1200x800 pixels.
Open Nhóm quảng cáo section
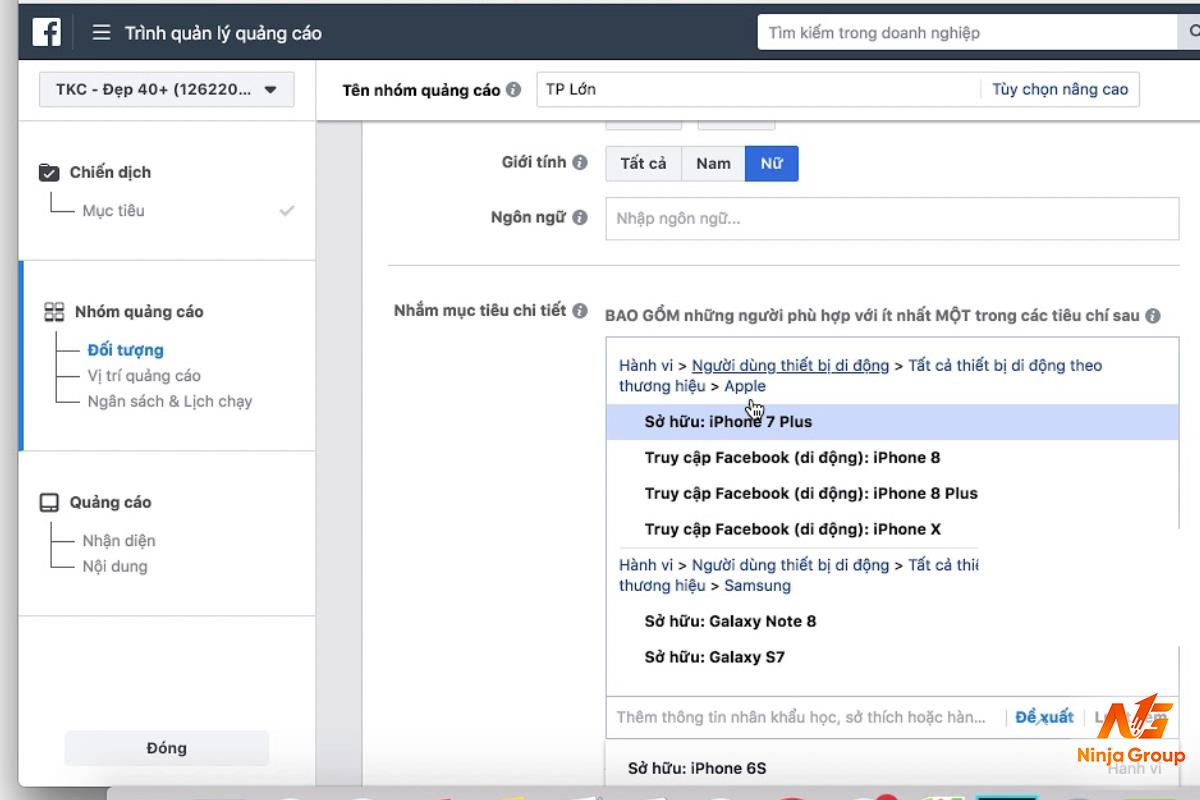click(x=139, y=312)
